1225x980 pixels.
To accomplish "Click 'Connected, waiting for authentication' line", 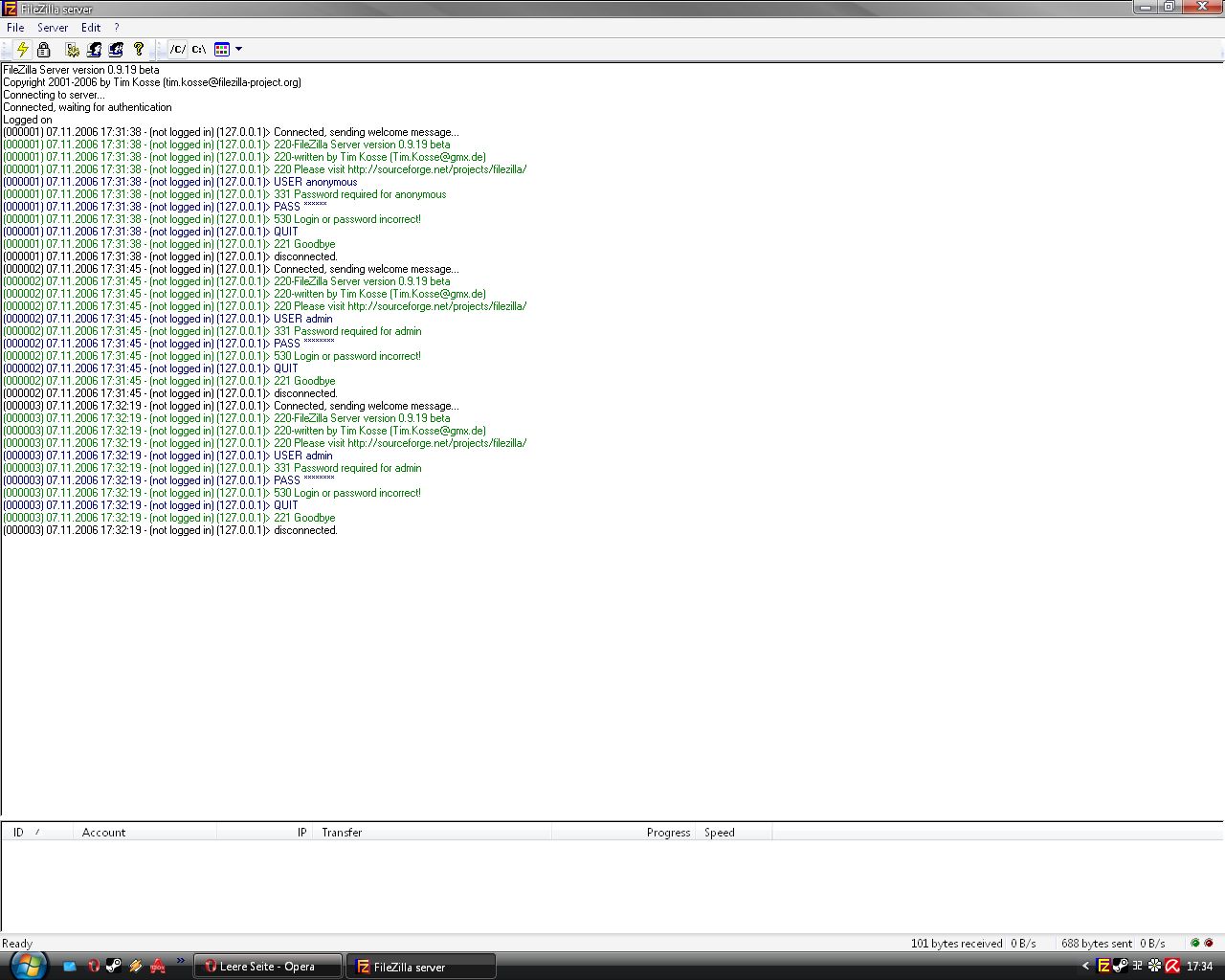I will coord(87,107).
